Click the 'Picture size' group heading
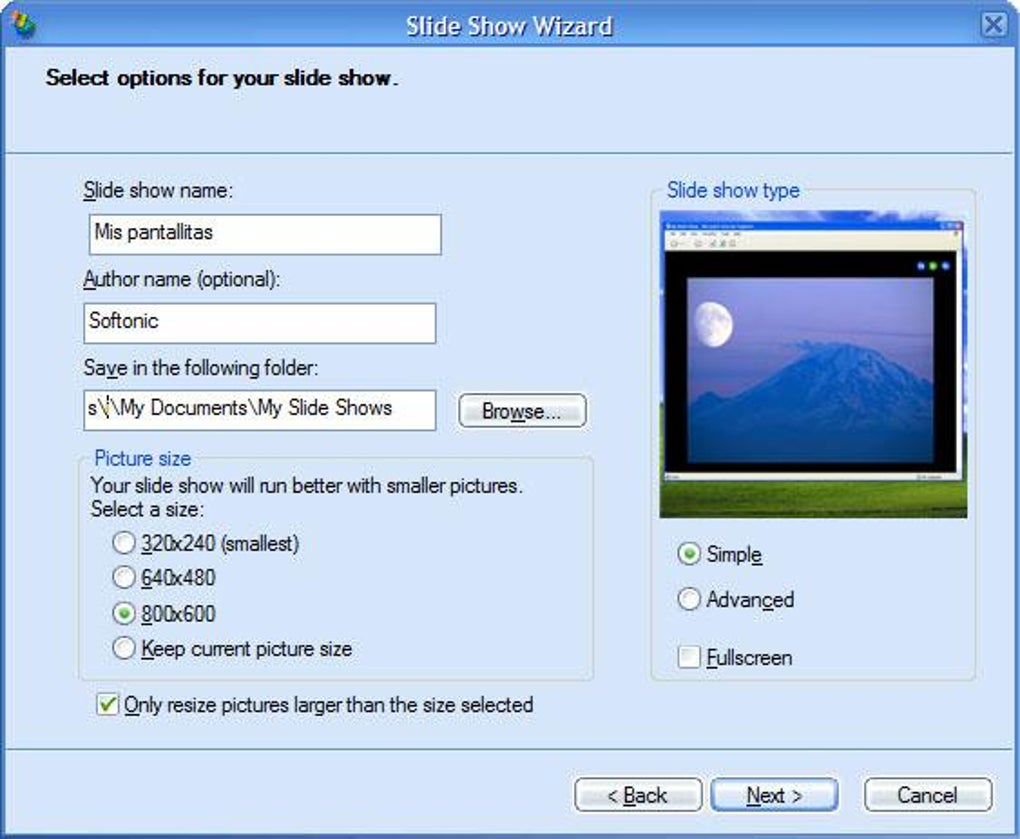 coord(142,459)
